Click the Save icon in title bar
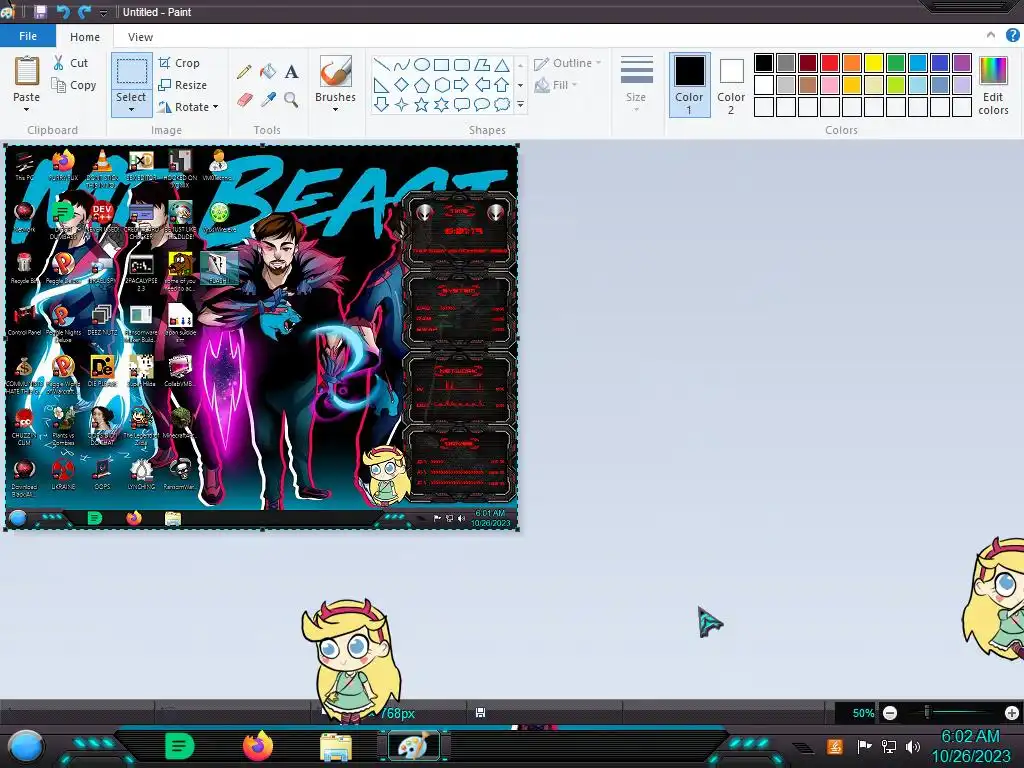The height and width of the screenshot is (768, 1024). 40,12
